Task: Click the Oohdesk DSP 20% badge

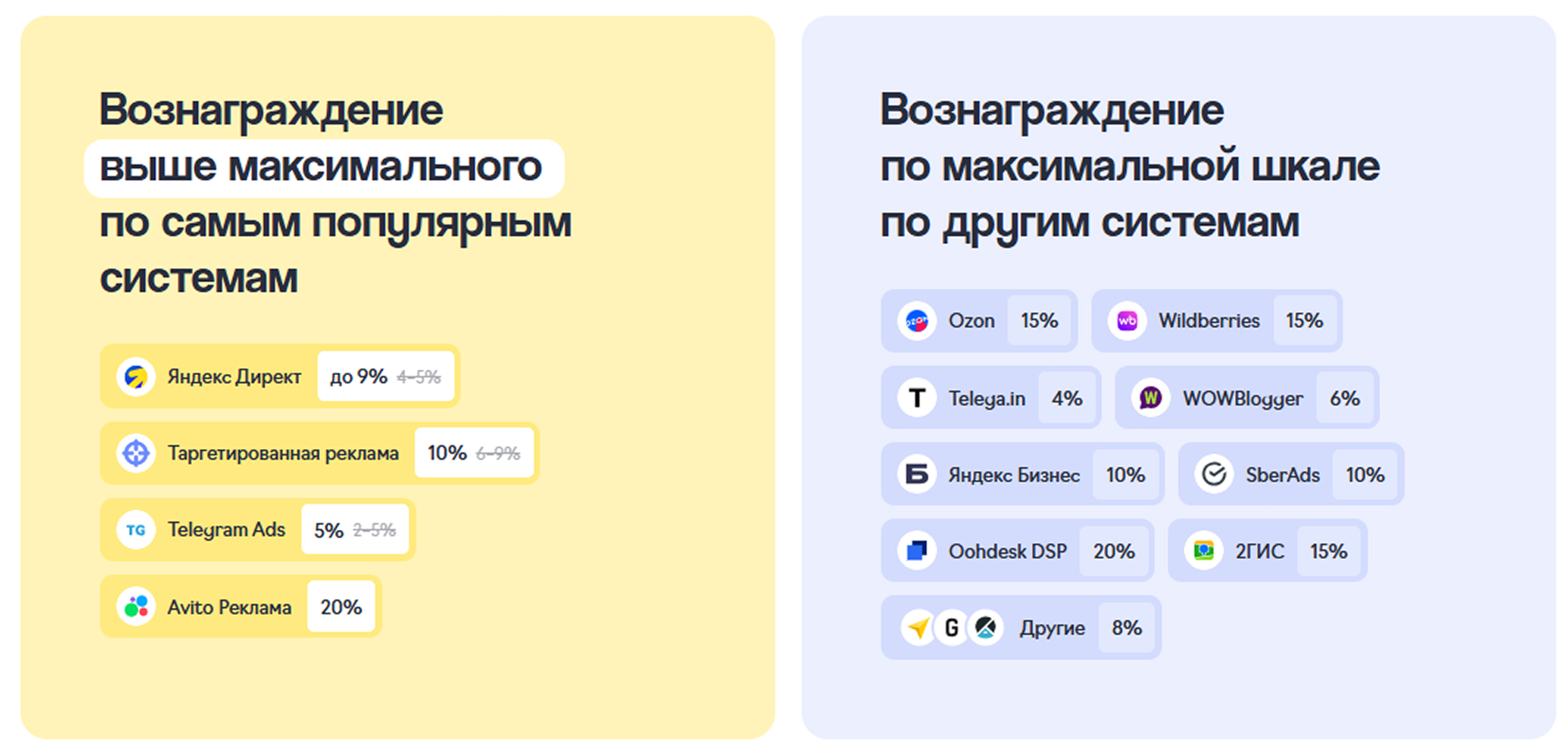Action: (1114, 551)
